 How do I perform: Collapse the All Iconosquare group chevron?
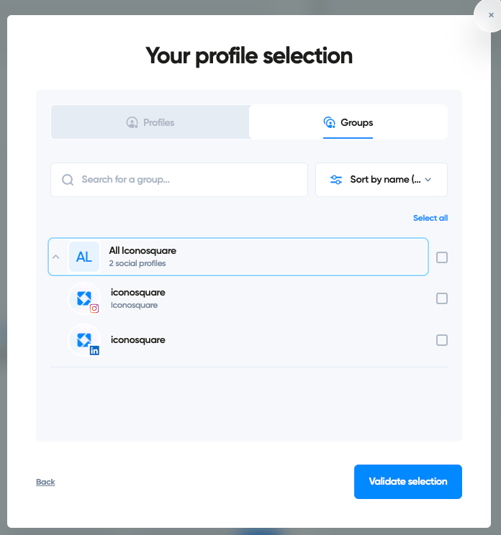pyautogui.click(x=56, y=257)
